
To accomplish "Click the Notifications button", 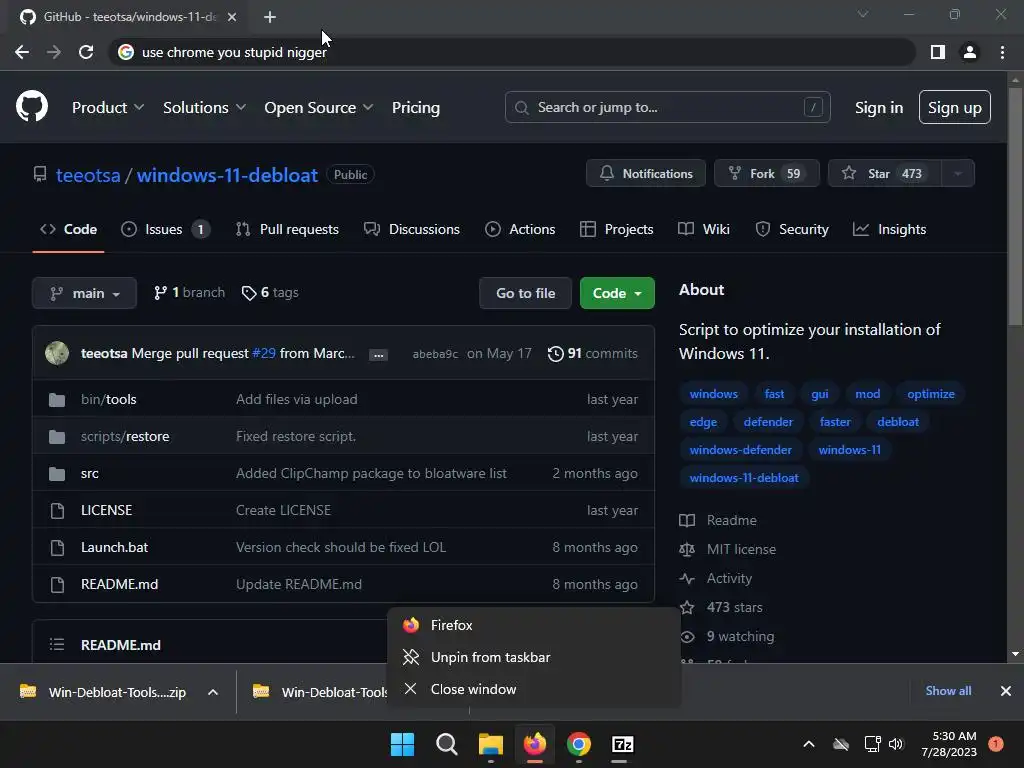I will point(646,174).
